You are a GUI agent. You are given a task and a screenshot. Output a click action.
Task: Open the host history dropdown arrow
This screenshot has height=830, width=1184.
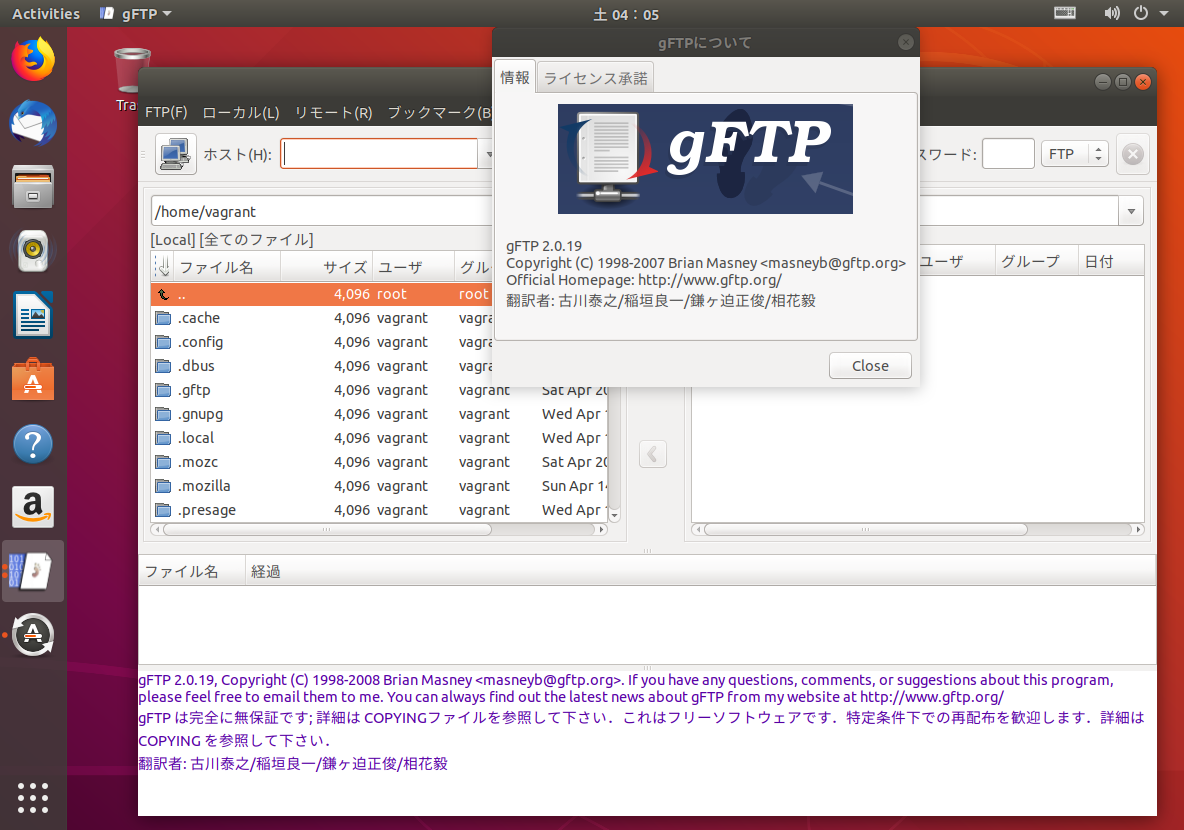[x=489, y=153]
